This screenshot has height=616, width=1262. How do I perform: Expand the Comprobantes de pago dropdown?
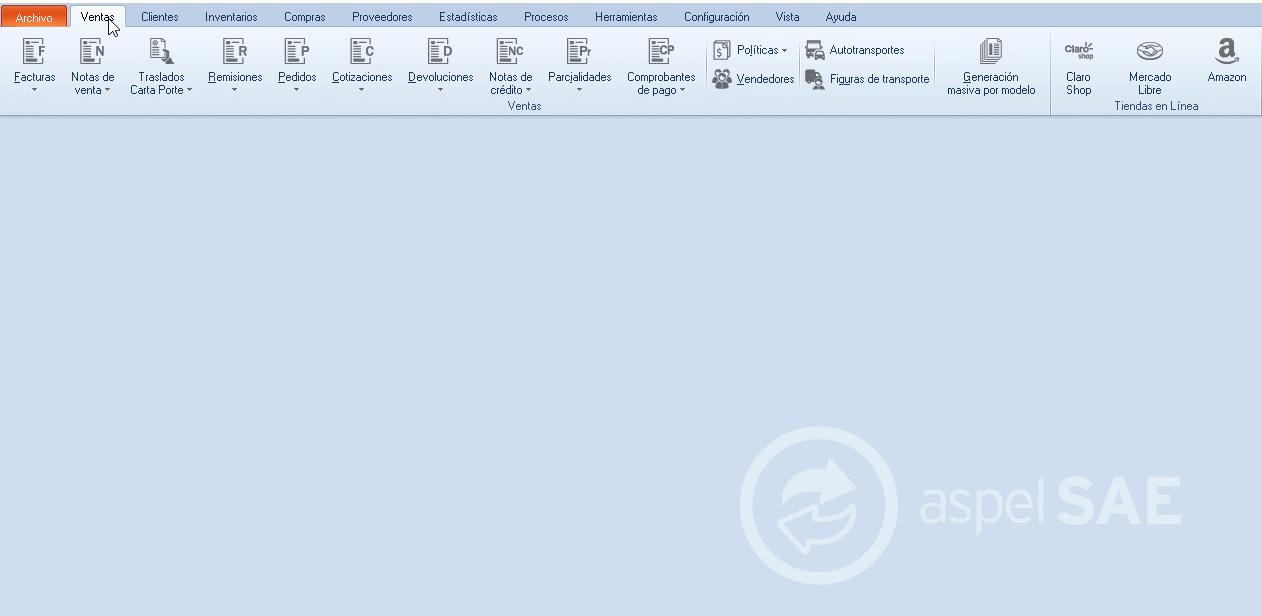coord(683,91)
